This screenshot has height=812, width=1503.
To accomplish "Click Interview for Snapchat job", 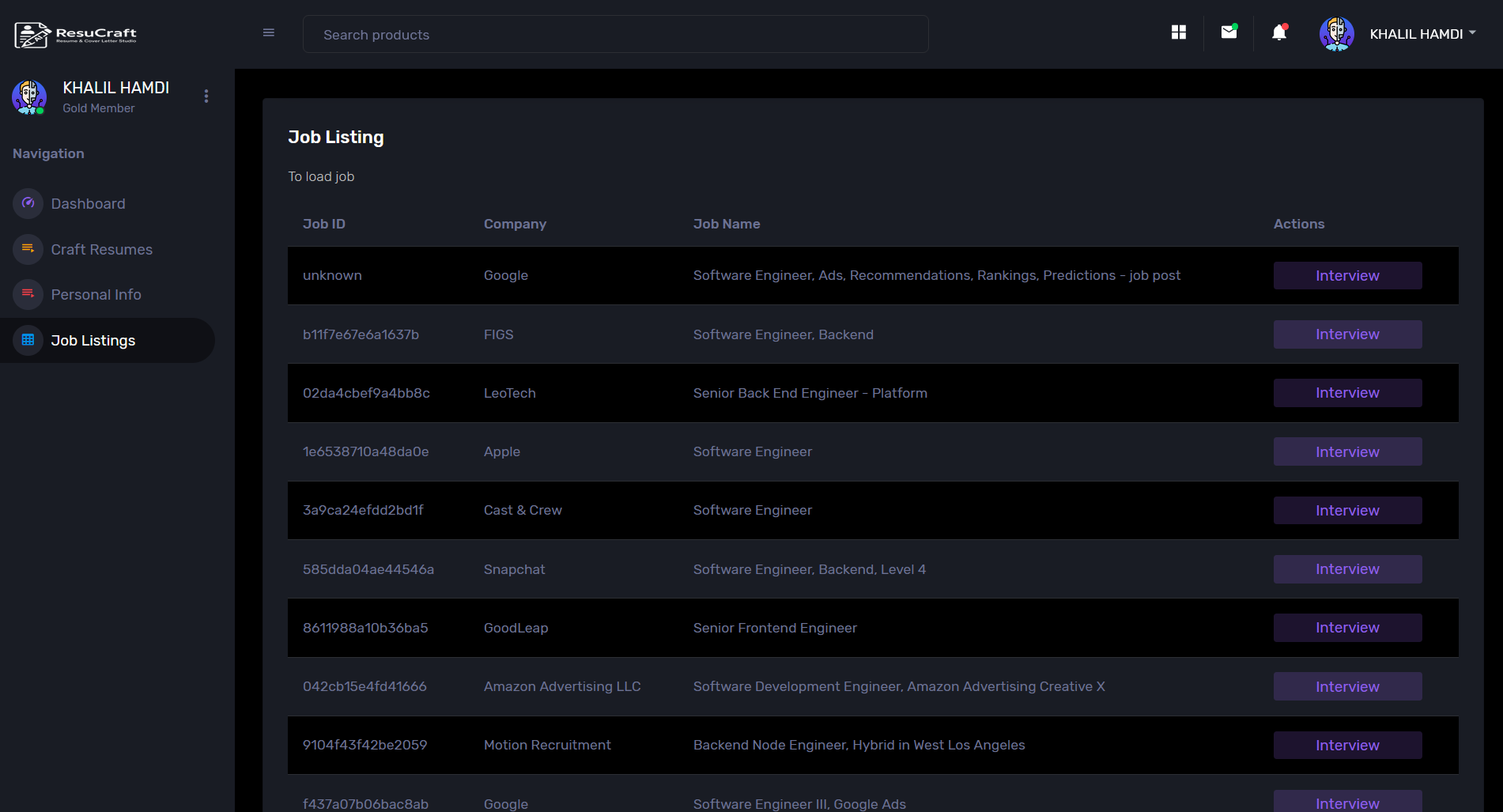I will coord(1347,569).
